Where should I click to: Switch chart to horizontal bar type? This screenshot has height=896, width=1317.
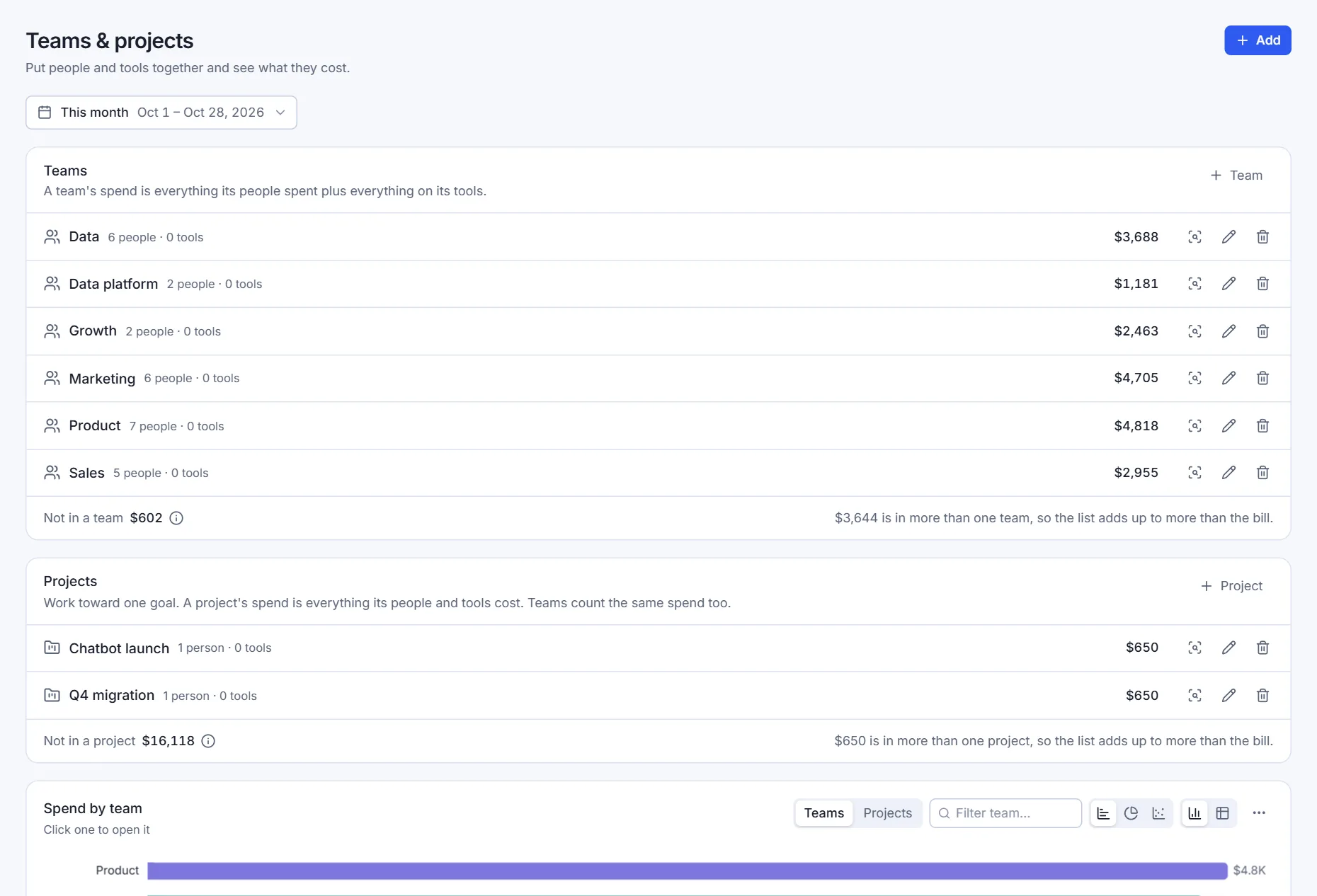click(x=1103, y=813)
